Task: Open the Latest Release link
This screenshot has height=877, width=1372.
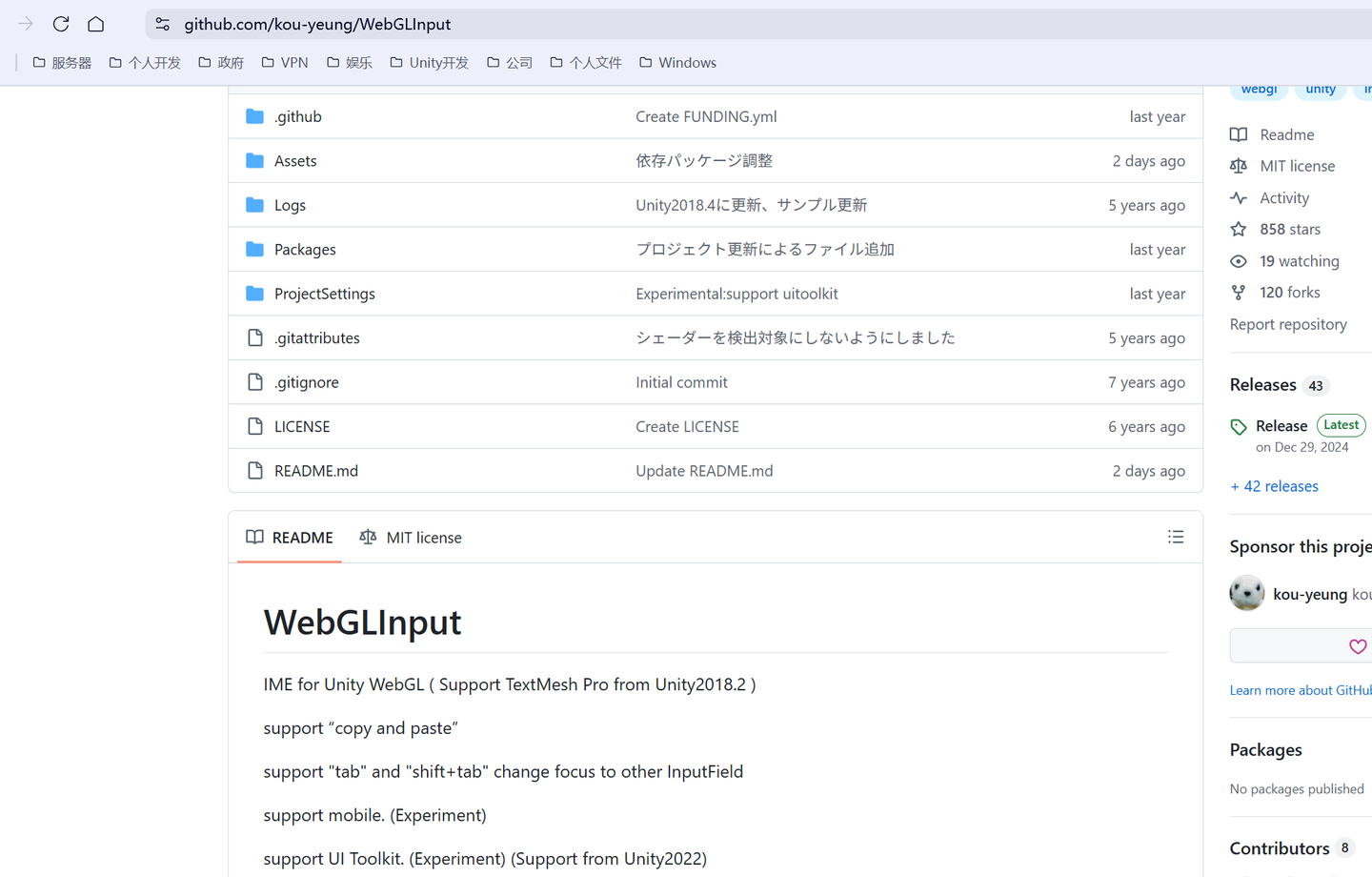Action: pyautogui.click(x=1281, y=426)
